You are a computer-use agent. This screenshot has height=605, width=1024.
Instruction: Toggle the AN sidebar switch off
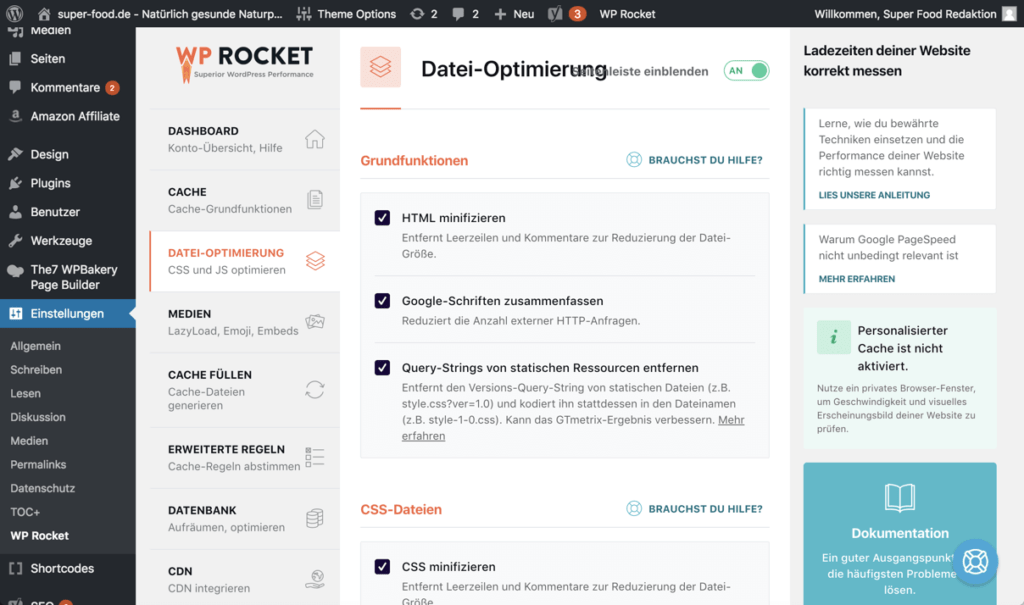748,71
